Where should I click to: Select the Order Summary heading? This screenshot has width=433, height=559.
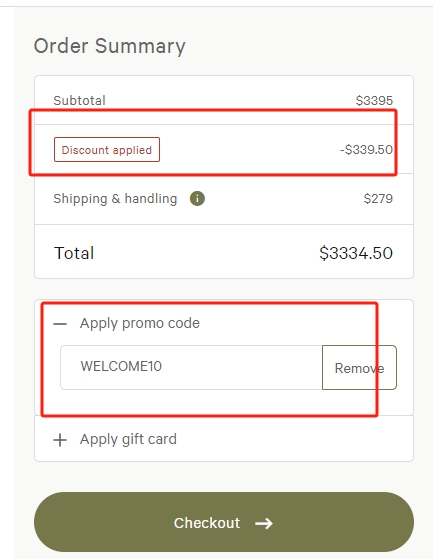pos(110,46)
